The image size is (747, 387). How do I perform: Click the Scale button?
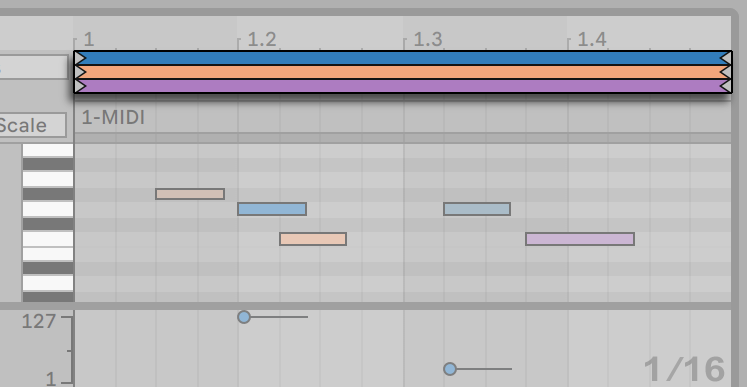31,125
